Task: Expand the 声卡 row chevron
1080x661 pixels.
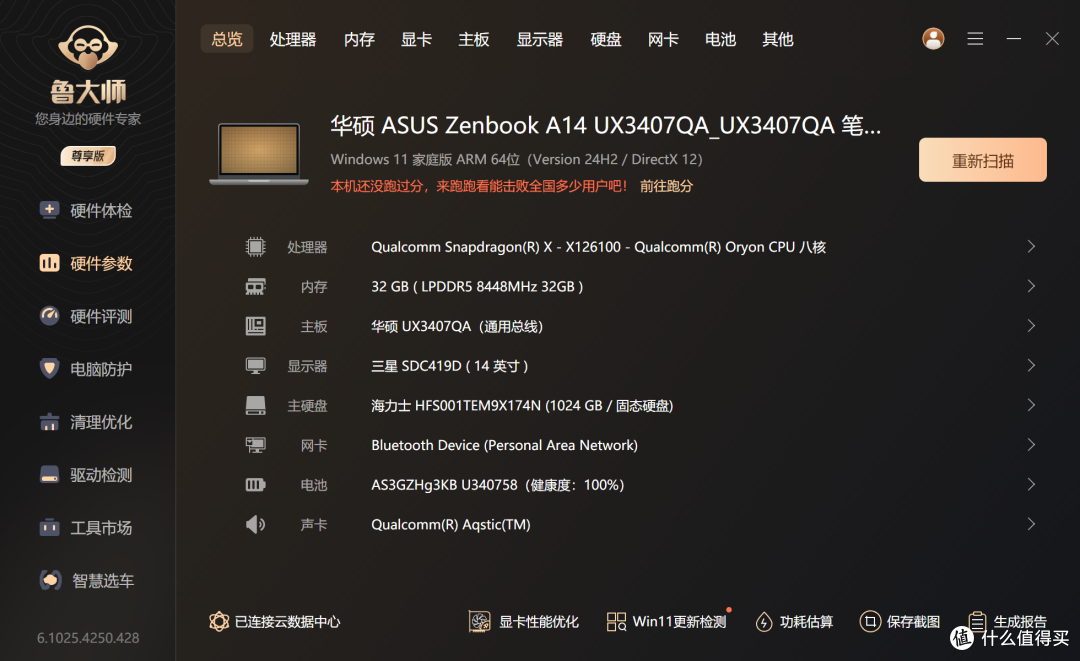Action: [1031, 525]
